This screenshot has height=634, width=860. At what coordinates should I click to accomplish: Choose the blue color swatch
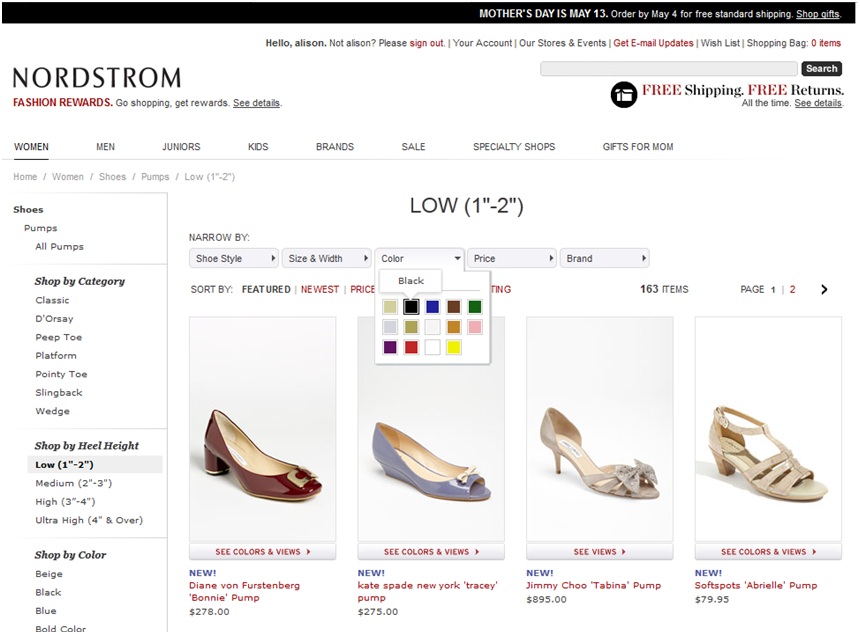point(432,307)
